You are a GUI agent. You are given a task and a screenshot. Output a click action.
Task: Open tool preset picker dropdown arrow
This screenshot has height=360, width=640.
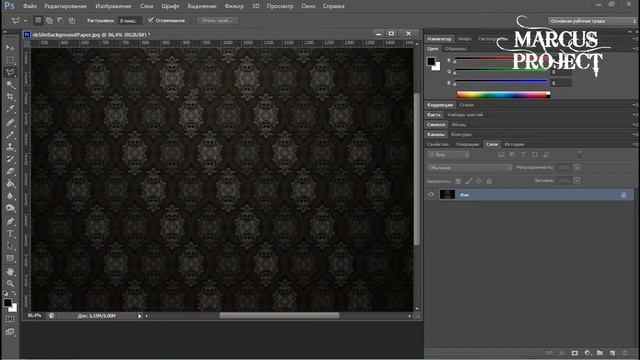pyautogui.click(x=25, y=20)
